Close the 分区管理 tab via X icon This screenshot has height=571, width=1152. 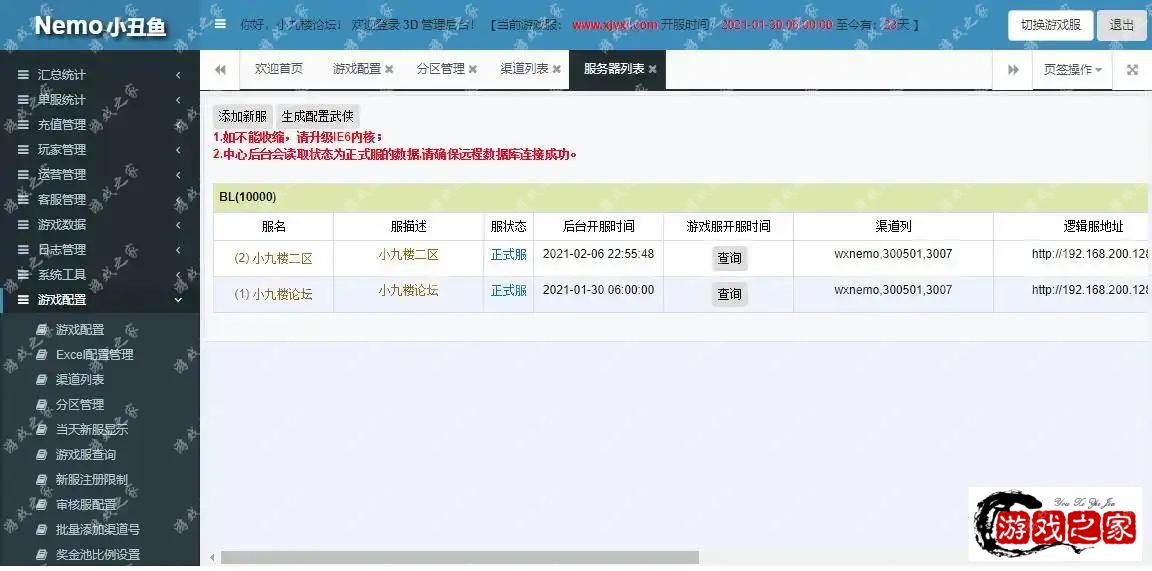[473, 70]
